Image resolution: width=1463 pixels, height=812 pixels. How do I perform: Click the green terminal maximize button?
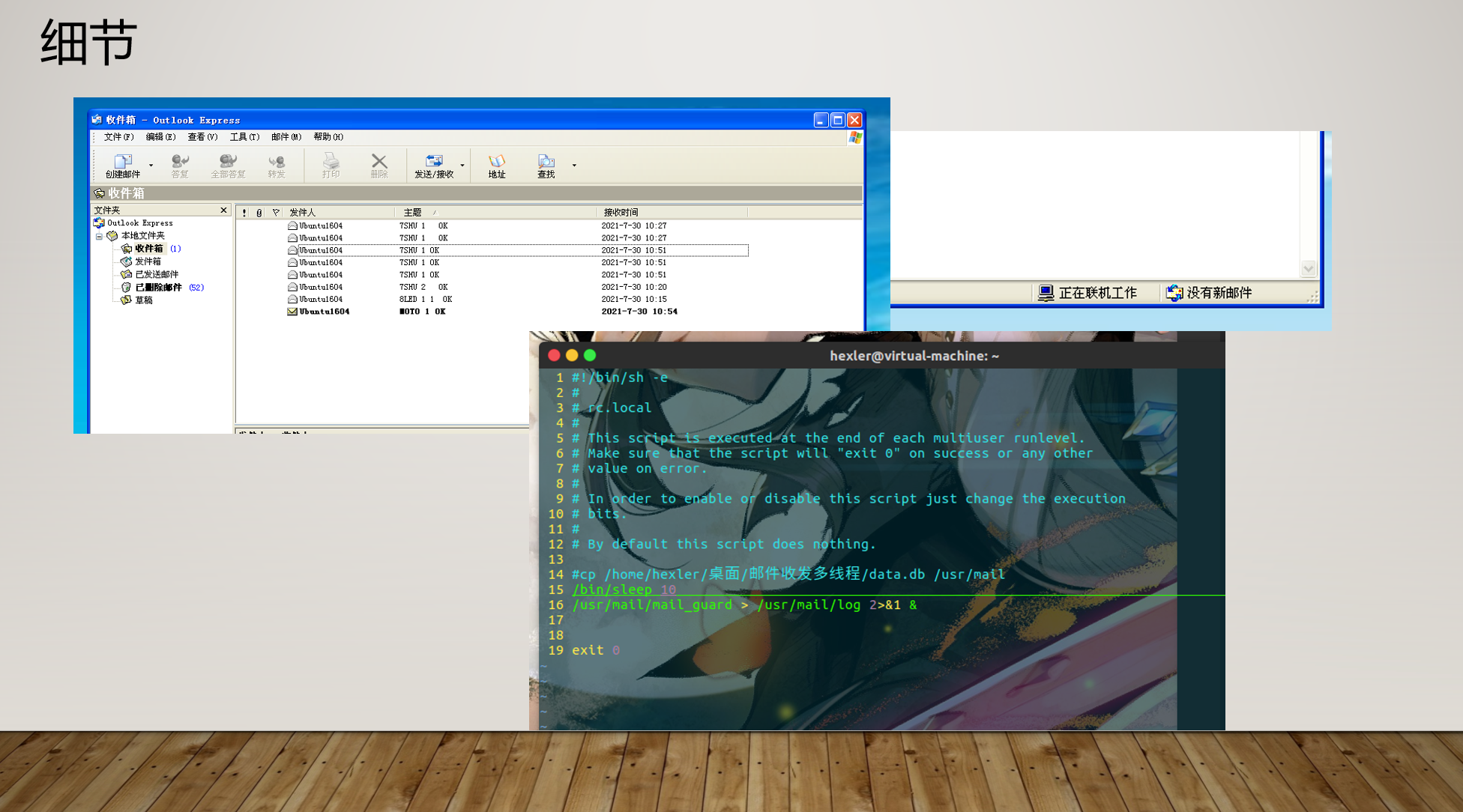pyautogui.click(x=590, y=355)
